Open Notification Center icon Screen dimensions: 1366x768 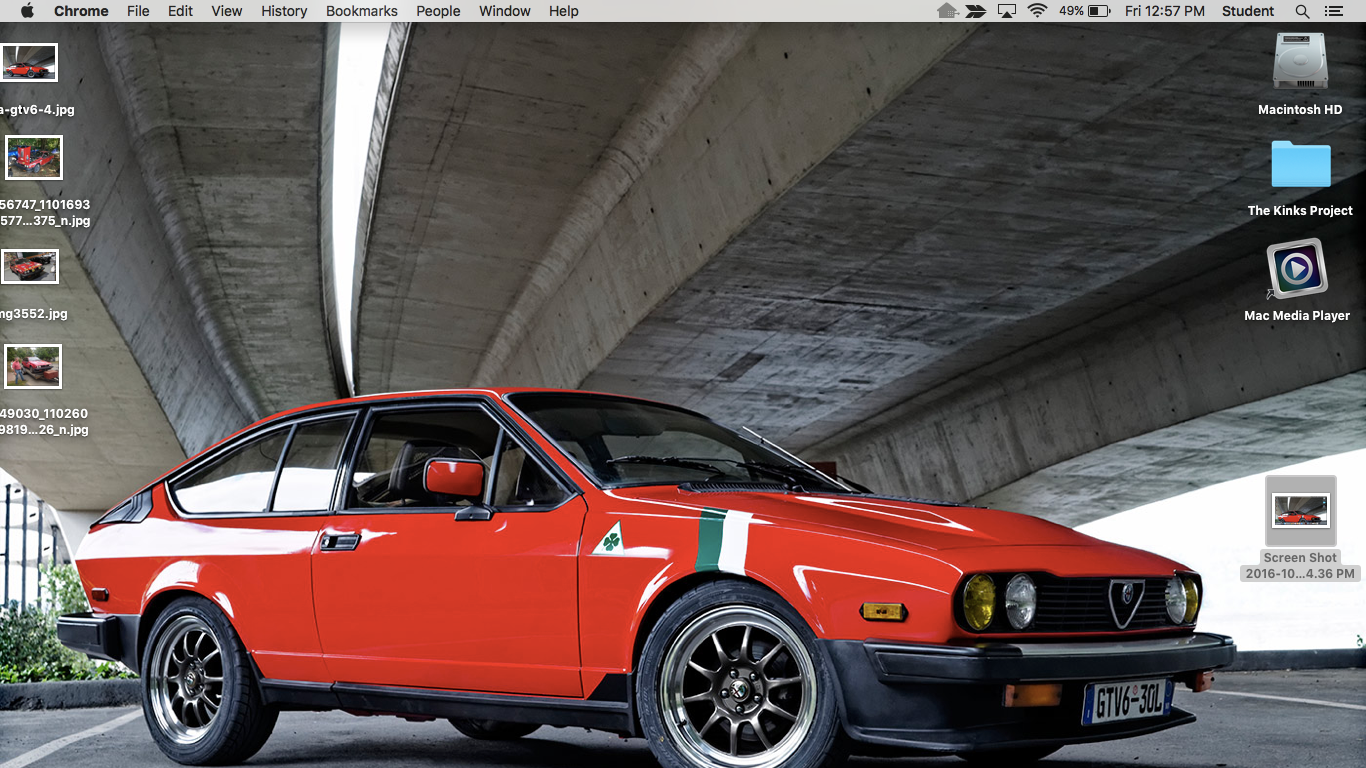pos(1333,11)
